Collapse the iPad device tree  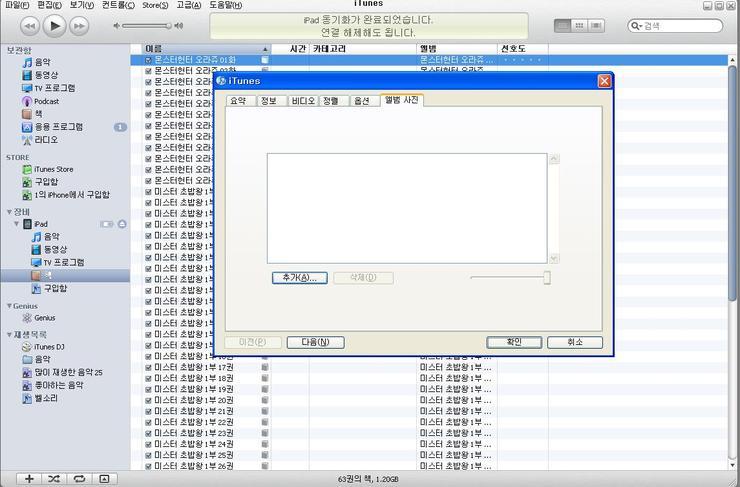click(x=17, y=224)
